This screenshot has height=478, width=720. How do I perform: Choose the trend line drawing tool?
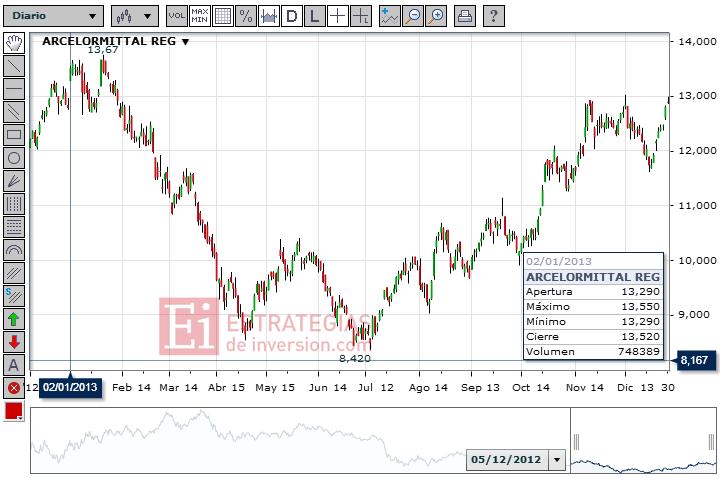click(x=14, y=66)
